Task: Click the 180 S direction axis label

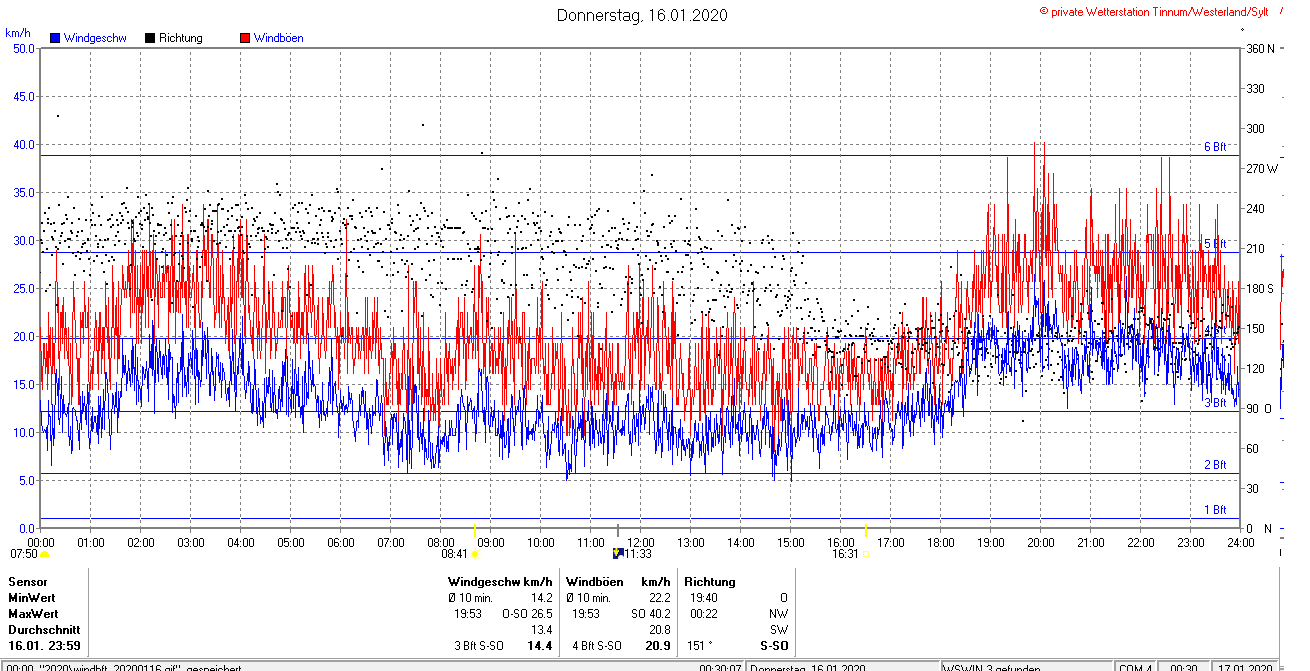Action: tap(1260, 288)
